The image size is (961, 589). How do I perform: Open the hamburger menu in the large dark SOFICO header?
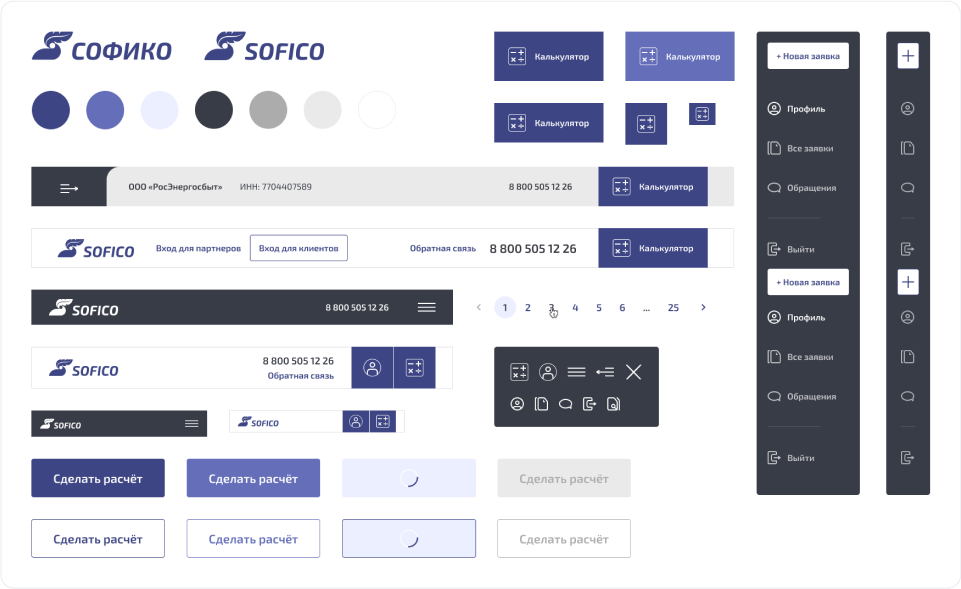coord(427,308)
